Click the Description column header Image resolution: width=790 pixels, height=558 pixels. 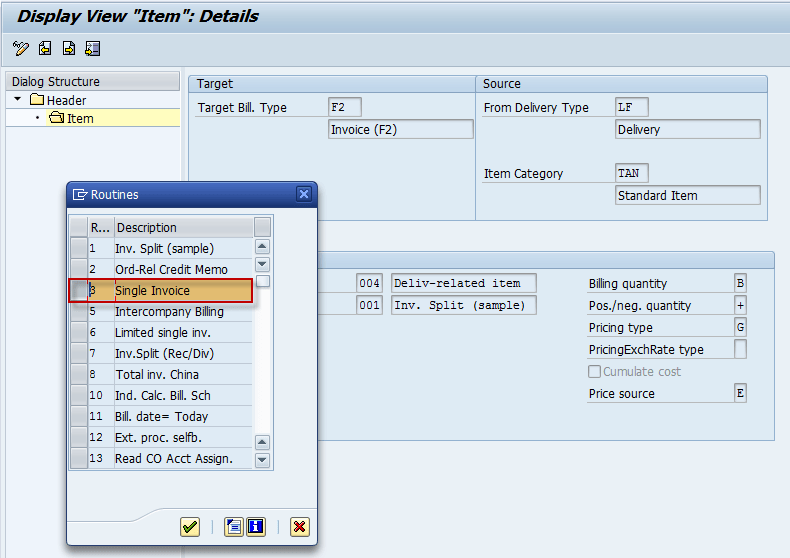pos(183,227)
